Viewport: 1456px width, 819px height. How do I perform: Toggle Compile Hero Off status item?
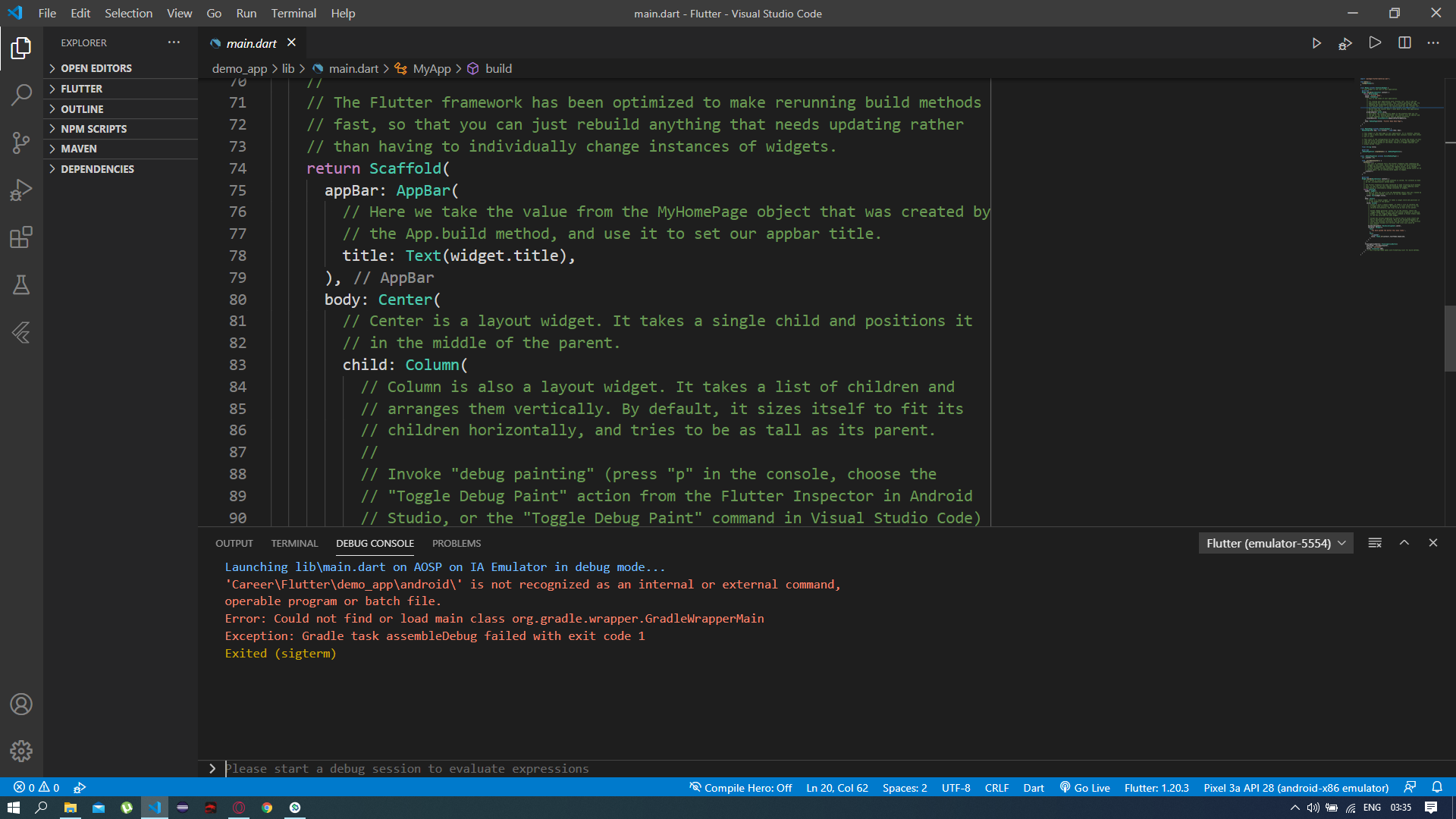tap(740, 787)
